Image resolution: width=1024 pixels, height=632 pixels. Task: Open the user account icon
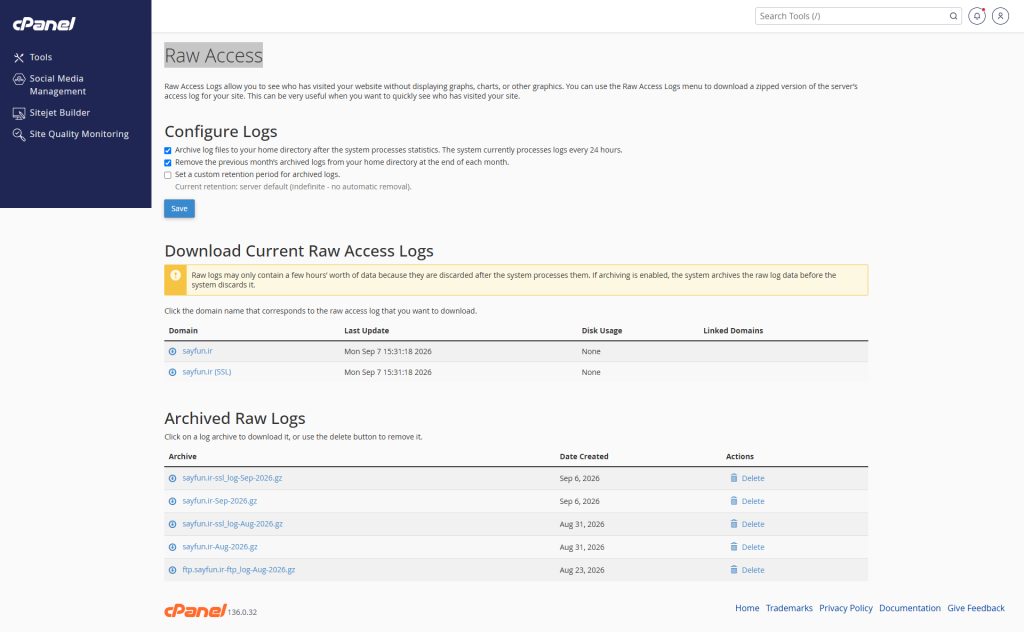pyautogui.click(x=1000, y=16)
